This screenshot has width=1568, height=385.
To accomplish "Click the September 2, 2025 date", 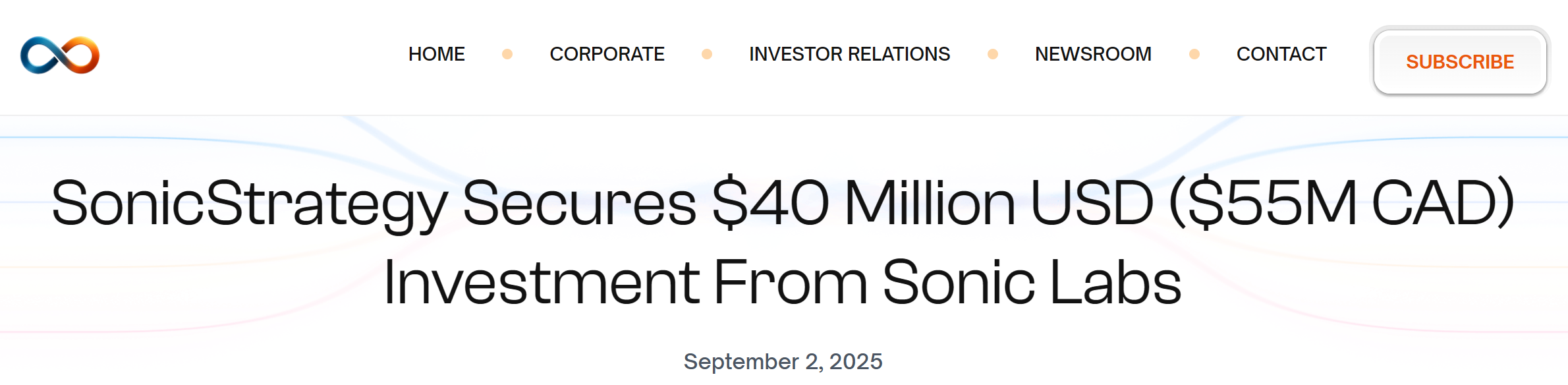I will (x=783, y=361).
